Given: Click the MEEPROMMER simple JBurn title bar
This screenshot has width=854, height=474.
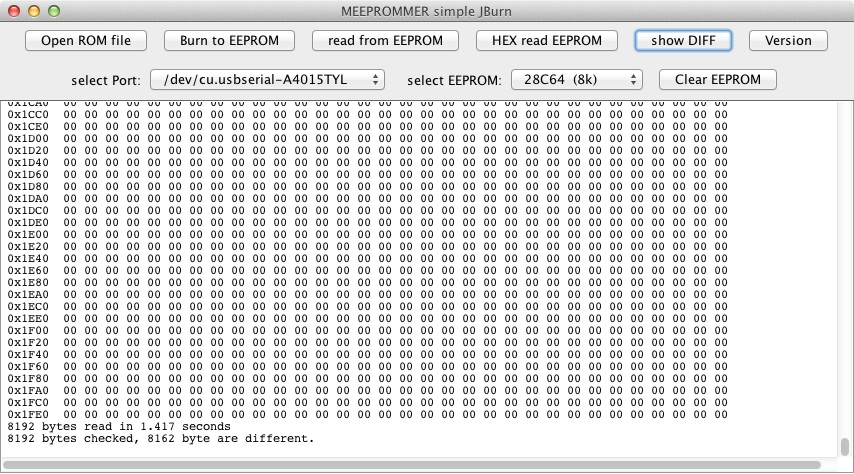Looking at the screenshot, I should (x=427, y=10).
